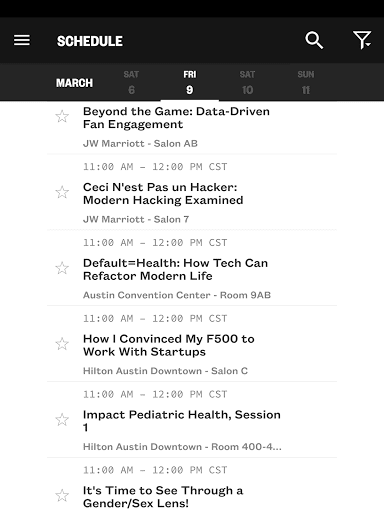Star Beyond the Game session
Screen dimensions: 384x512
click(62, 117)
